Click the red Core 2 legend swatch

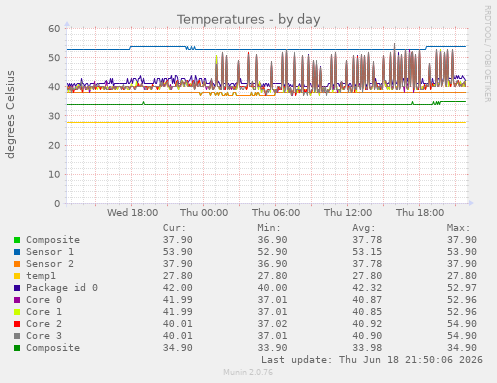[17, 324]
